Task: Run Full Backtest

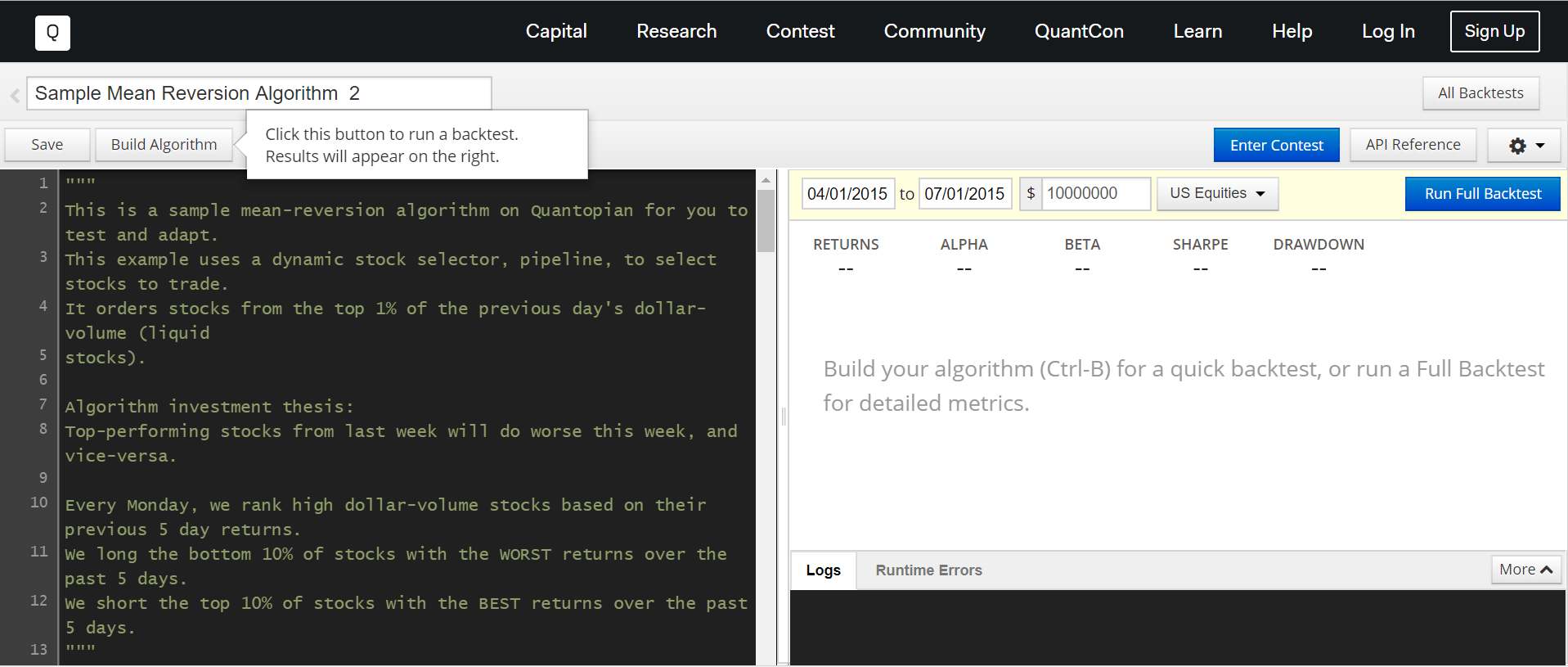Action: (x=1482, y=194)
